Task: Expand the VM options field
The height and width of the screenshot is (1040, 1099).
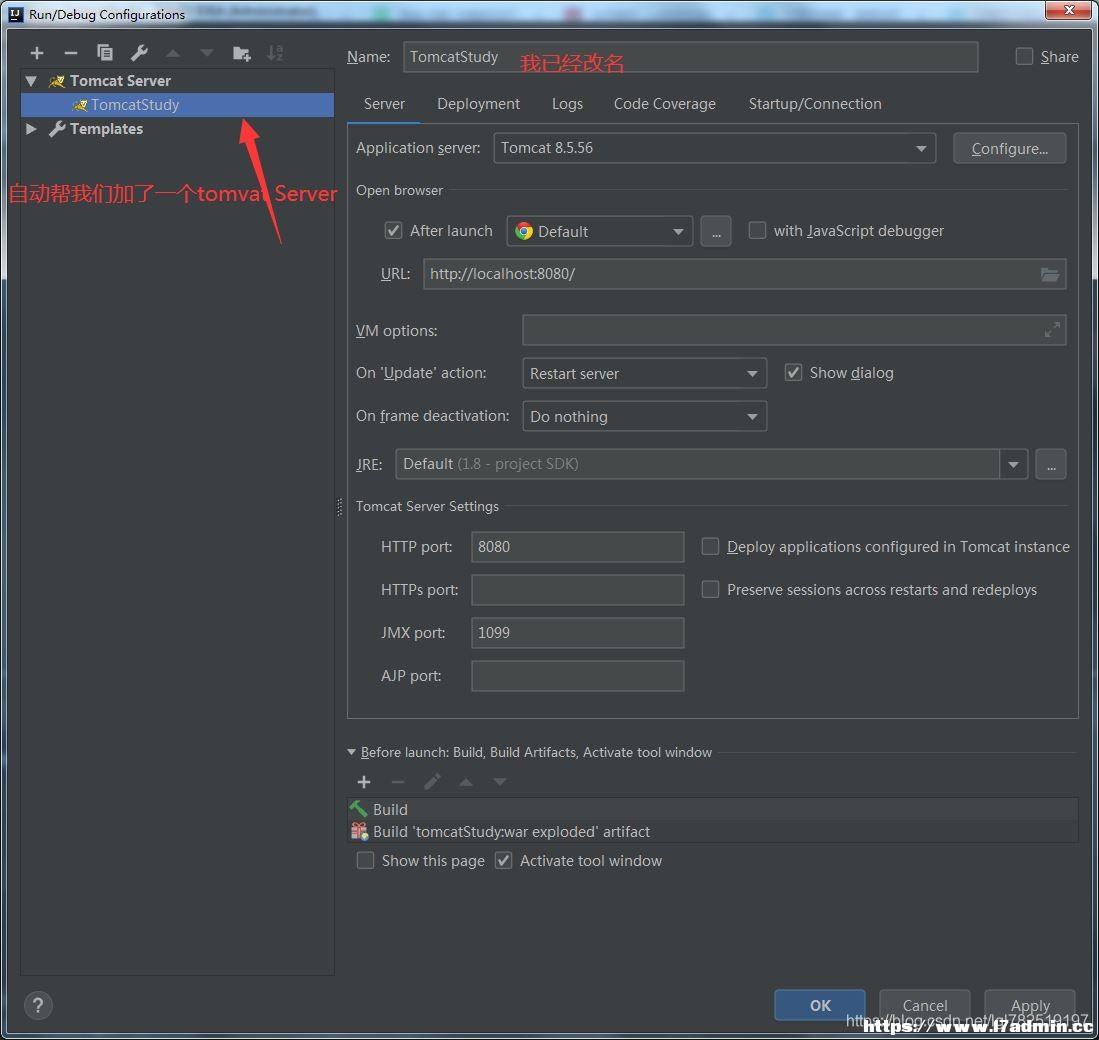Action: coord(1051,330)
